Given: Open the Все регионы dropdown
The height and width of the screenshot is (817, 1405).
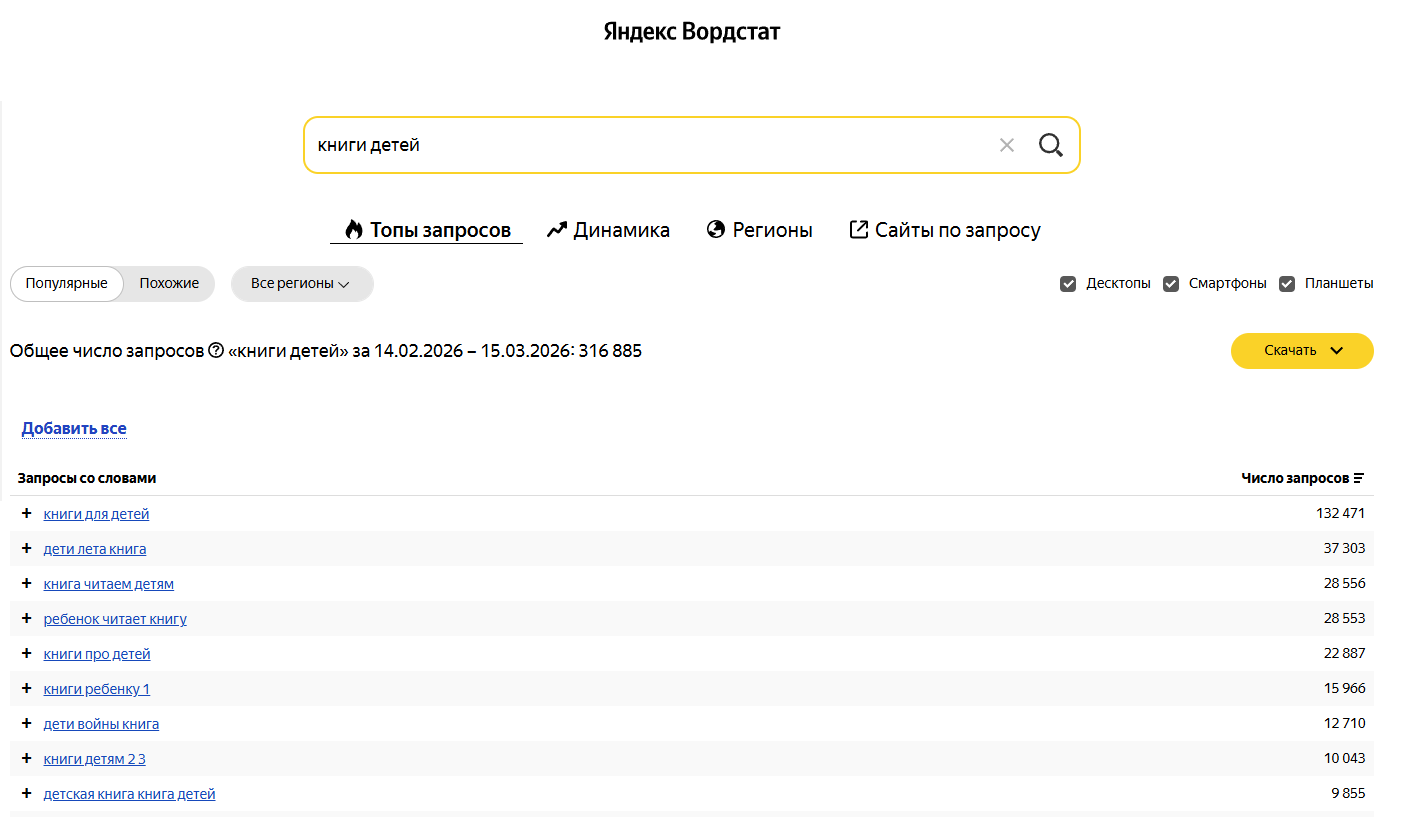Looking at the screenshot, I should point(302,284).
